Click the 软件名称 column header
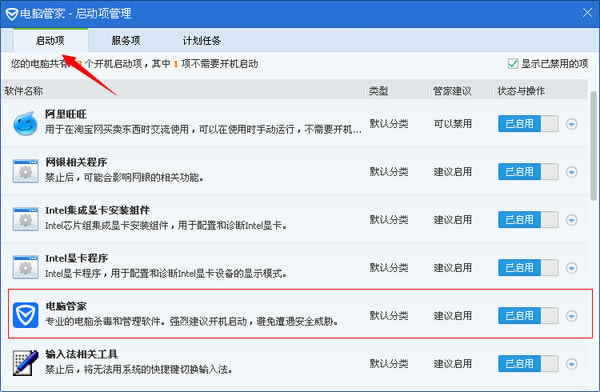Image resolution: width=600 pixels, height=392 pixels. [24, 91]
